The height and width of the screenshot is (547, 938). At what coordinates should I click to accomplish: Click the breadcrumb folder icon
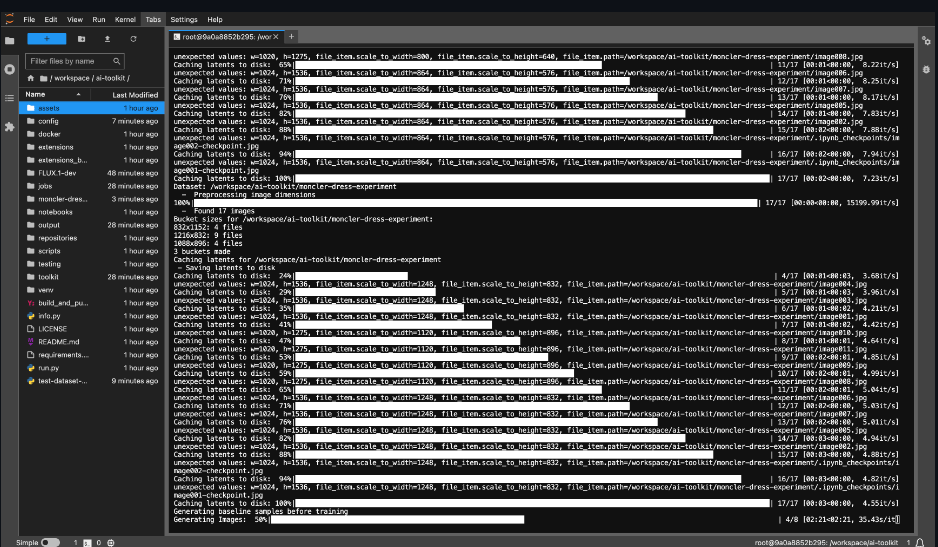pos(44,78)
